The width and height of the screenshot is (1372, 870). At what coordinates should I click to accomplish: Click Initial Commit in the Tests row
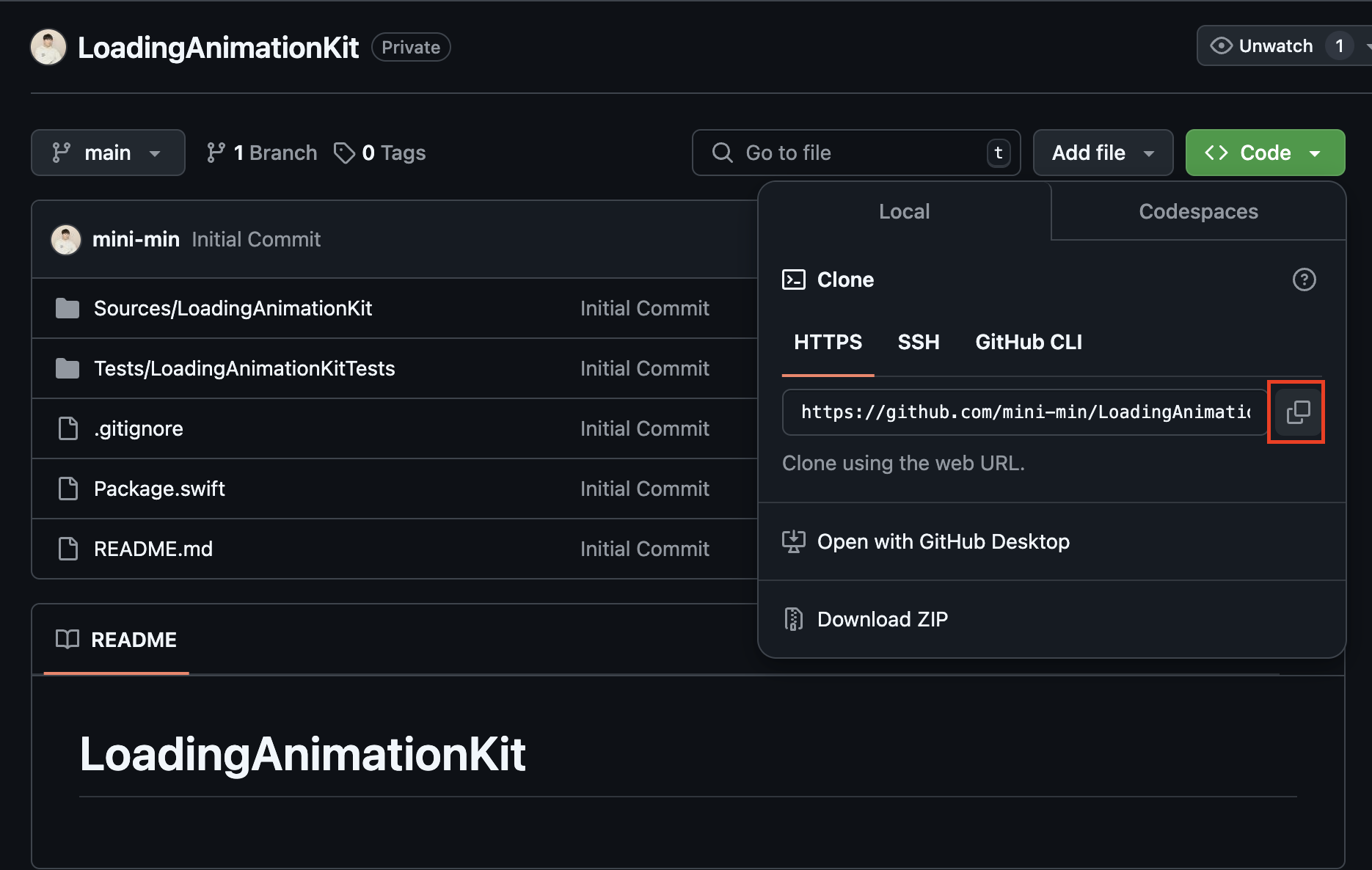tap(644, 368)
